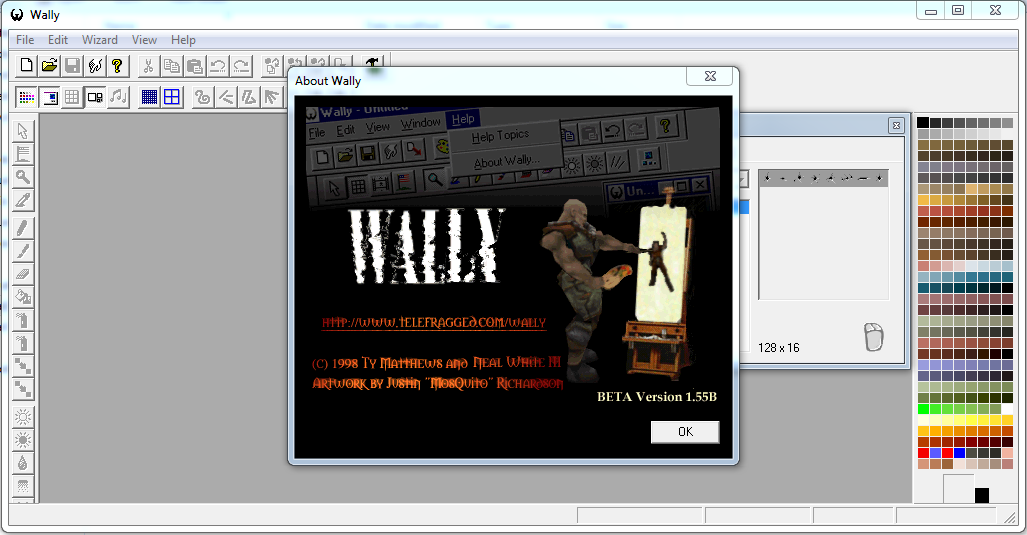Screen dimensions: 1027x535
Task: Pick the pure blue palette swatch
Action: click(x=960, y=453)
